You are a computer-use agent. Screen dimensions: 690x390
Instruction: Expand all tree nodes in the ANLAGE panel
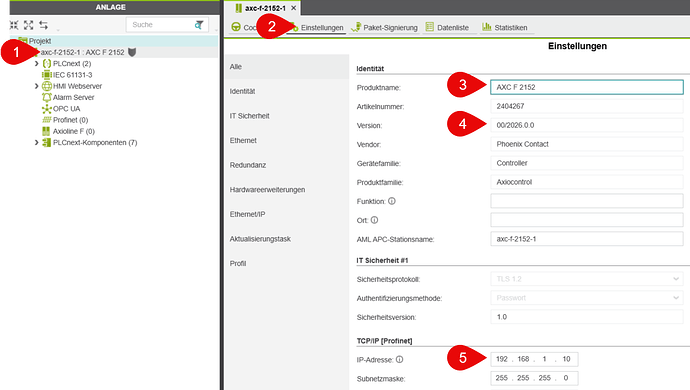pos(29,25)
